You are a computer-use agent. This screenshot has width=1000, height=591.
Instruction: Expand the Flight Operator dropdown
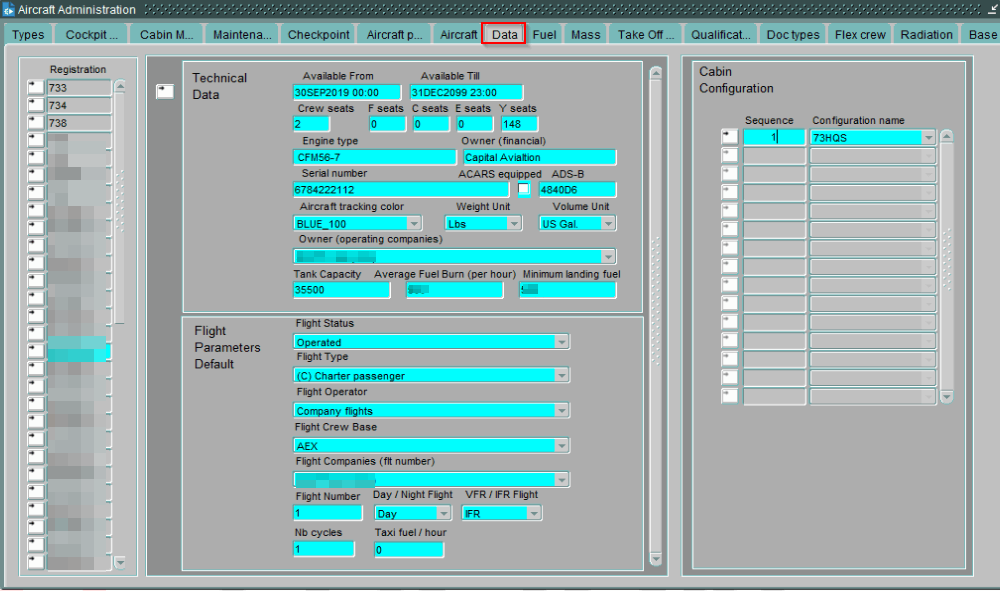pyautogui.click(x=562, y=411)
